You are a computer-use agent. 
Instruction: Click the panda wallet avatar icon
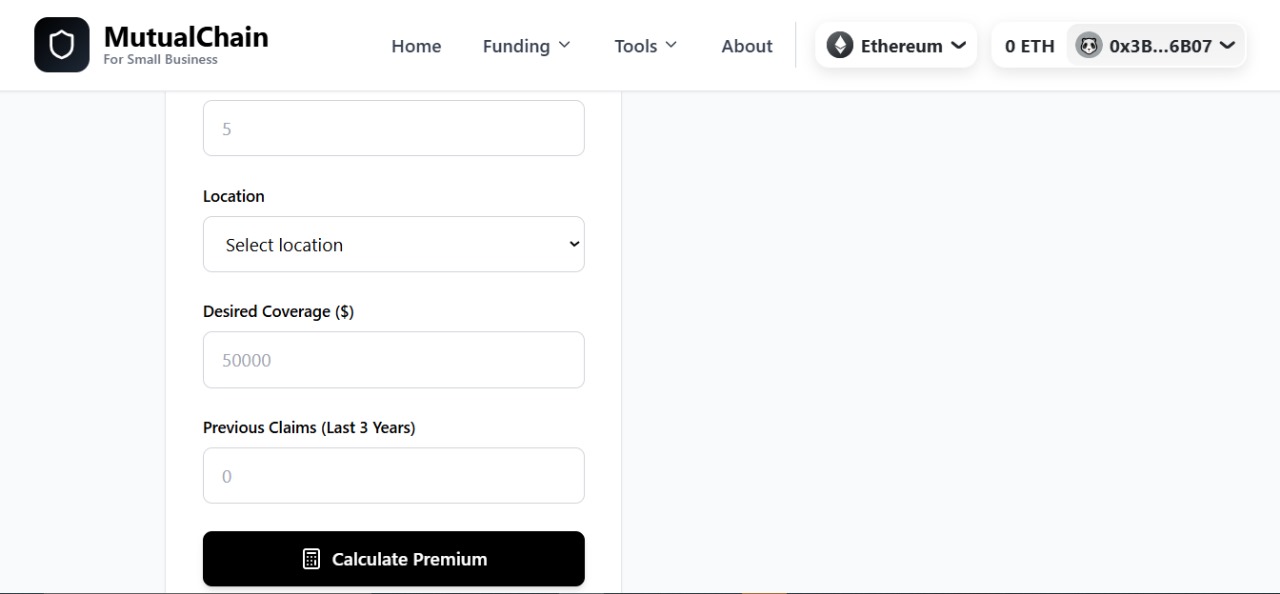[1088, 45]
